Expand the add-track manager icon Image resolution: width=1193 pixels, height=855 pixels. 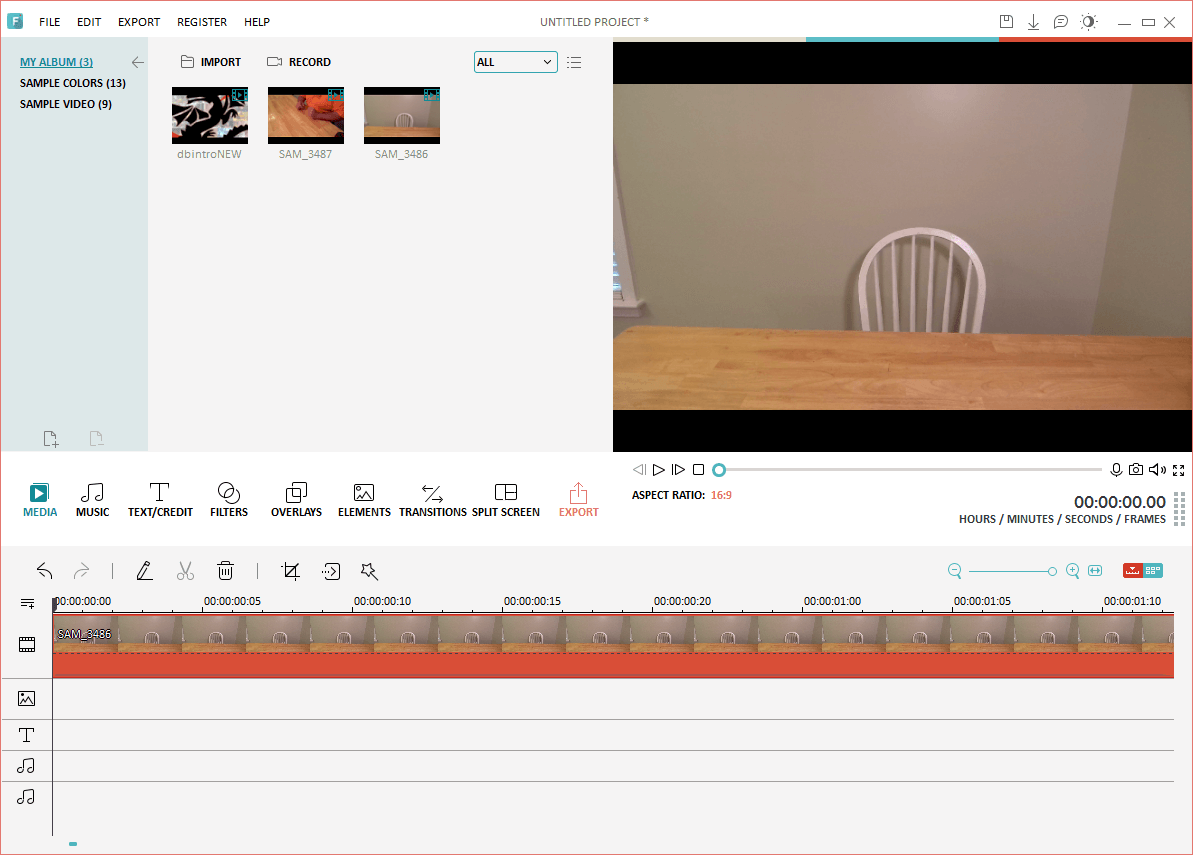[27, 603]
